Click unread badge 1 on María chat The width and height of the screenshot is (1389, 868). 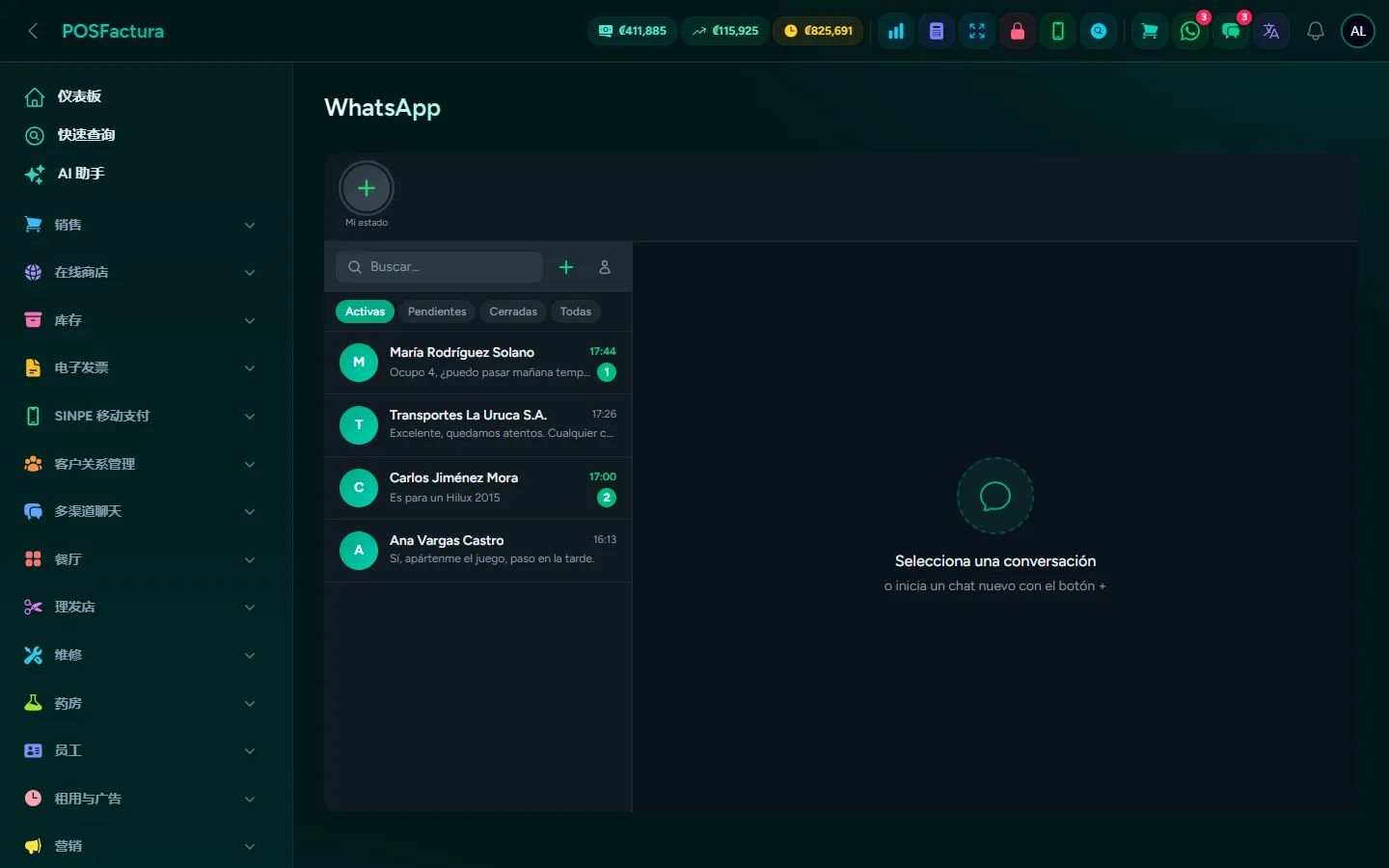[x=607, y=372]
